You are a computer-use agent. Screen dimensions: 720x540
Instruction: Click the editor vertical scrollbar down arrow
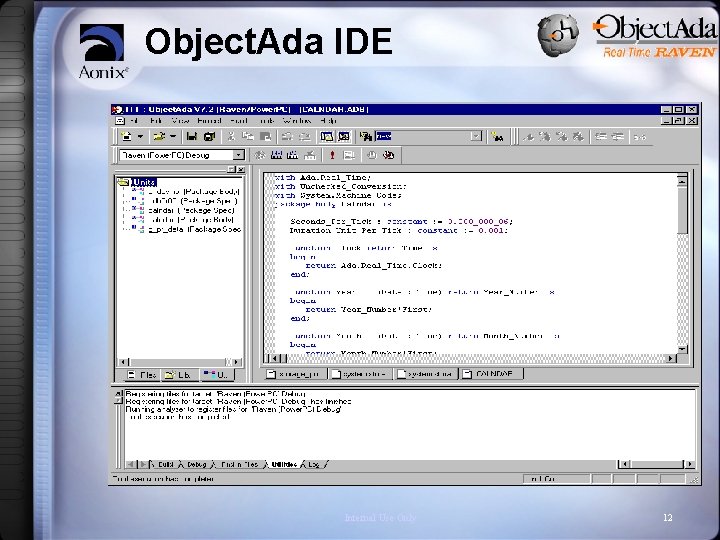[682, 349]
